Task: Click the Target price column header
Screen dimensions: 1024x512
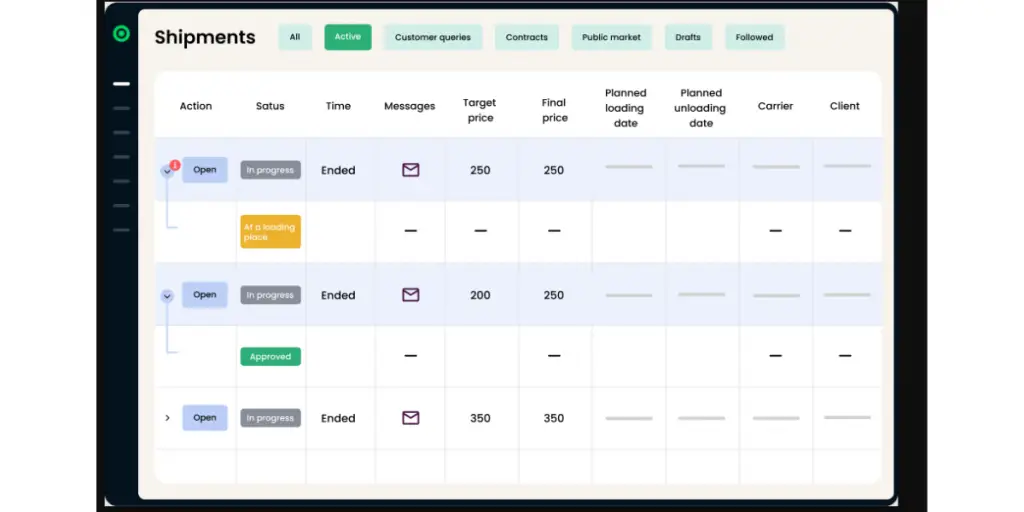Action: [x=480, y=110]
